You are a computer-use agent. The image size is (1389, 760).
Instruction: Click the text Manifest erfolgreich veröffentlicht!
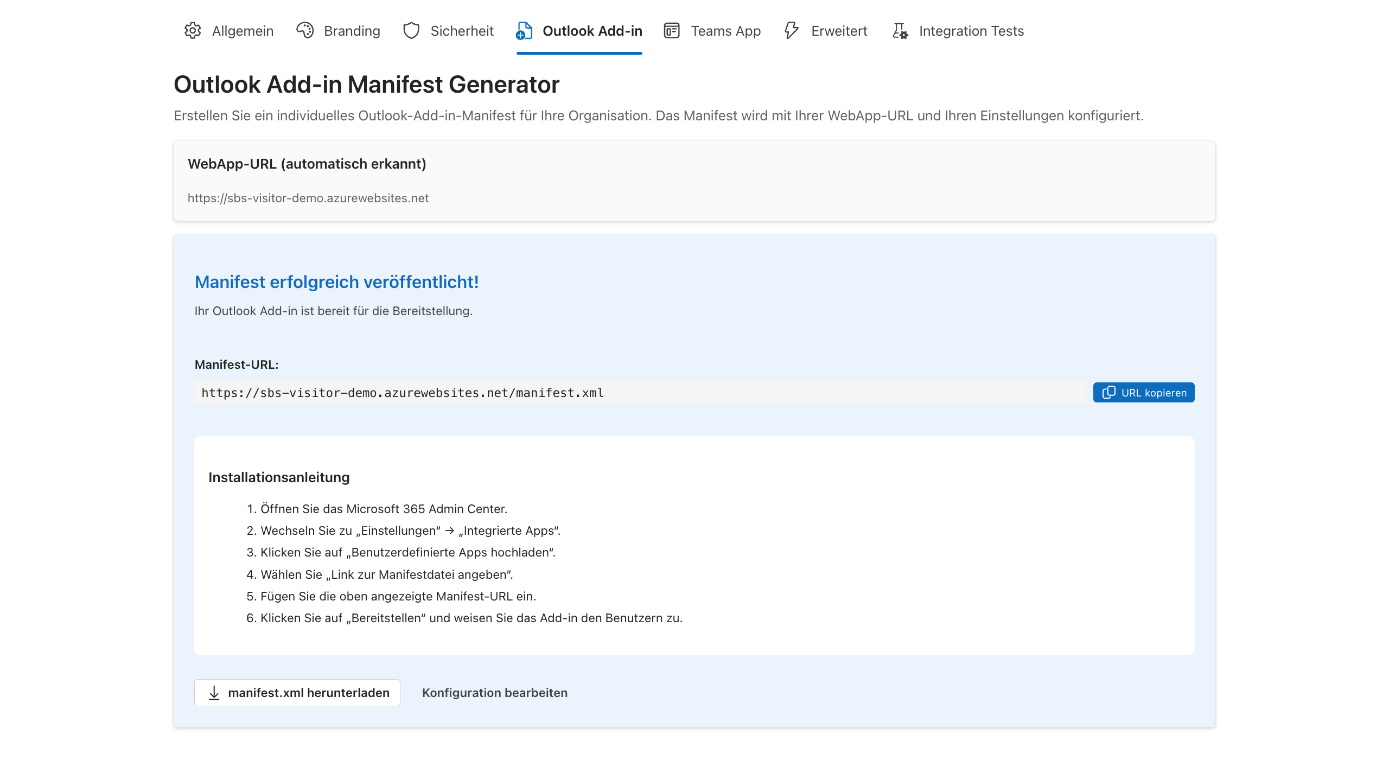[x=337, y=282]
